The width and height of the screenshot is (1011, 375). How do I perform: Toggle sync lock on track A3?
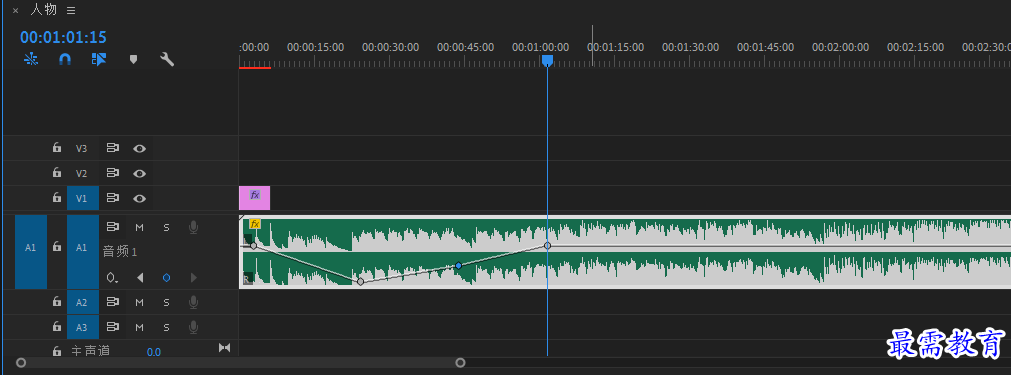[113, 327]
